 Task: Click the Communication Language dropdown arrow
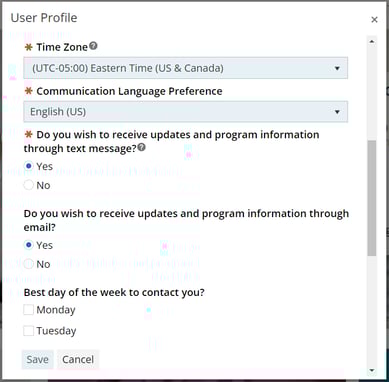pyautogui.click(x=337, y=112)
